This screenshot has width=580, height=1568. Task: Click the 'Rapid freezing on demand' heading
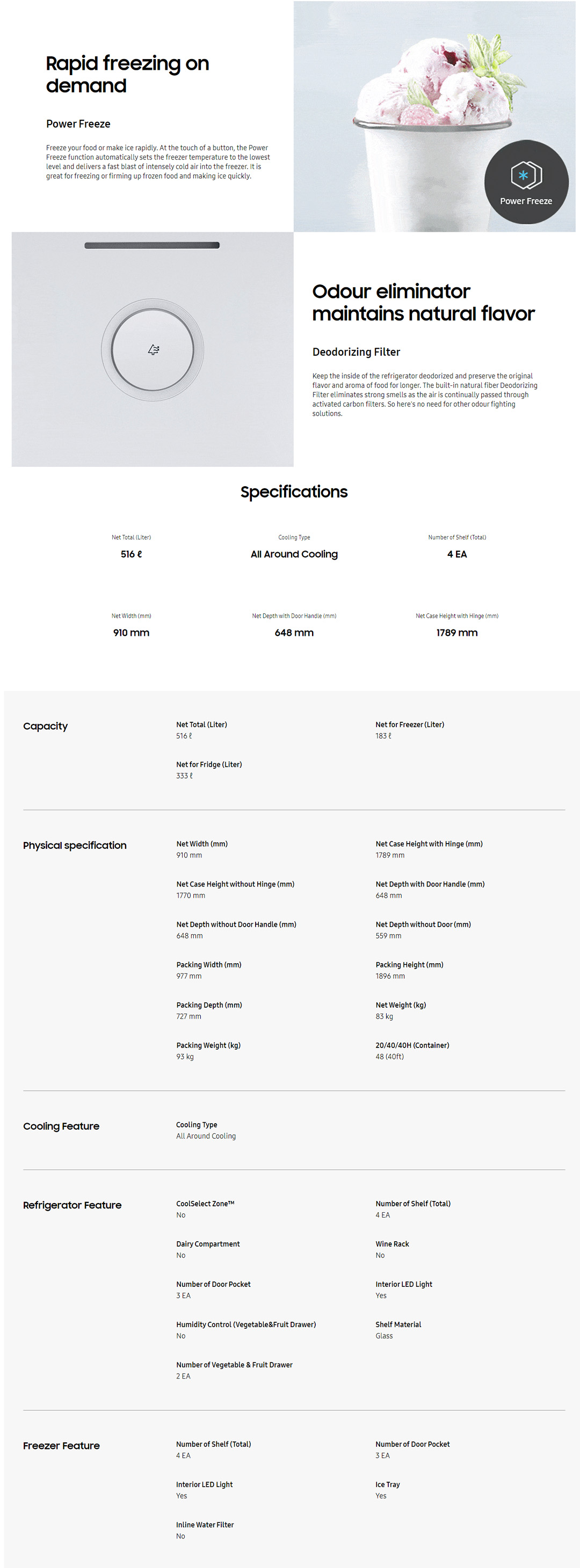[x=127, y=74]
